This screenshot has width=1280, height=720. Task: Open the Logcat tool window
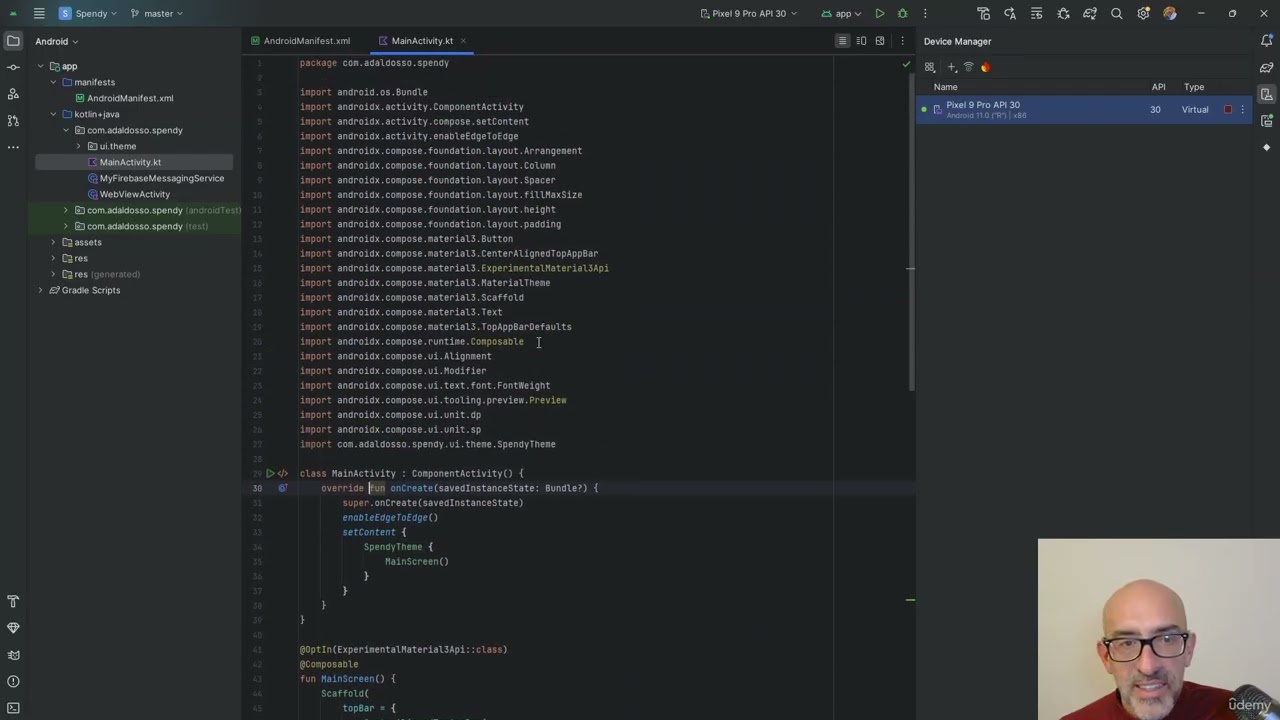(x=13, y=655)
